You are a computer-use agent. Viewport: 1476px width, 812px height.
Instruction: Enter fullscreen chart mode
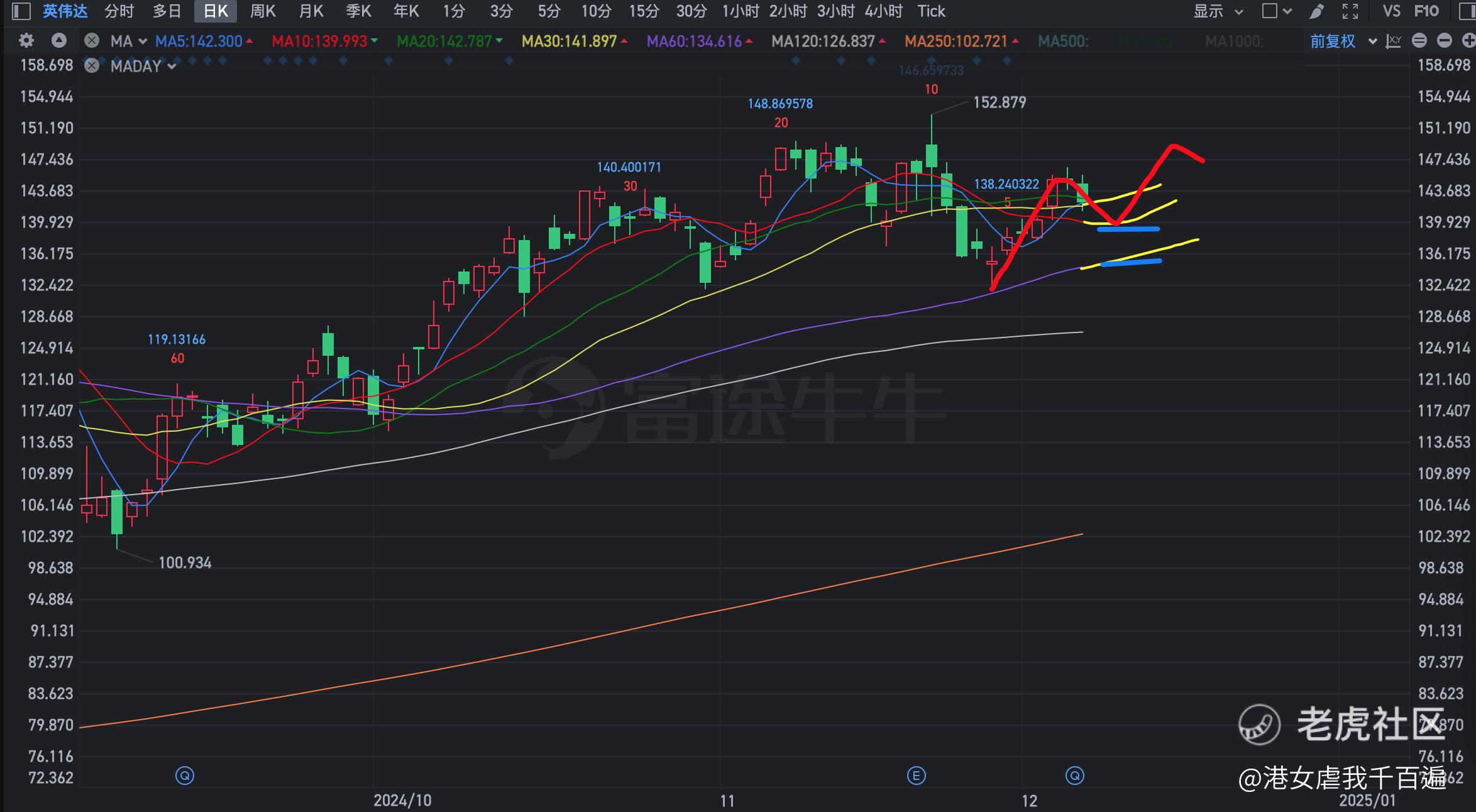(x=1350, y=11)
